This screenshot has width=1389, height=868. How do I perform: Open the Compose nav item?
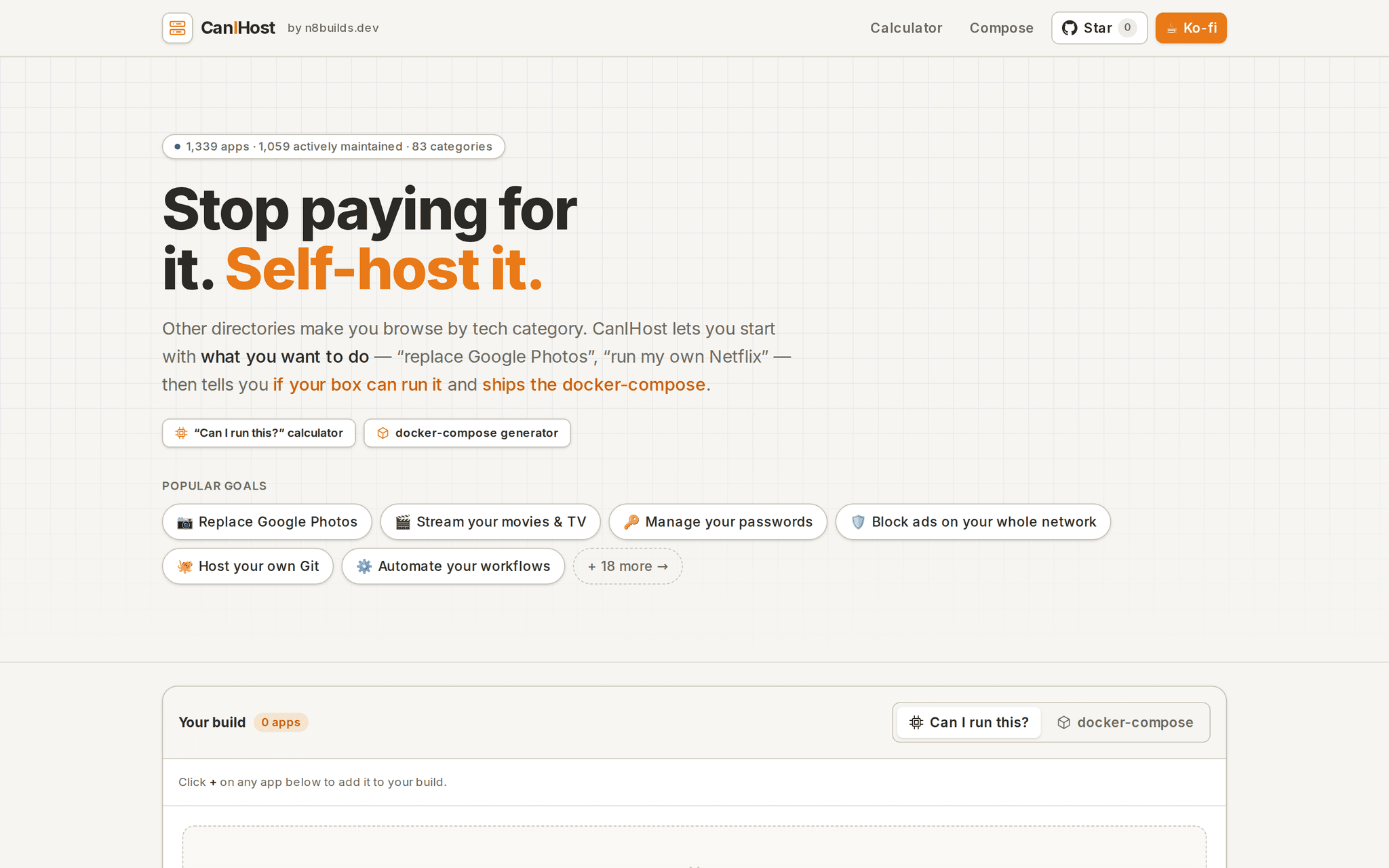1001,28
